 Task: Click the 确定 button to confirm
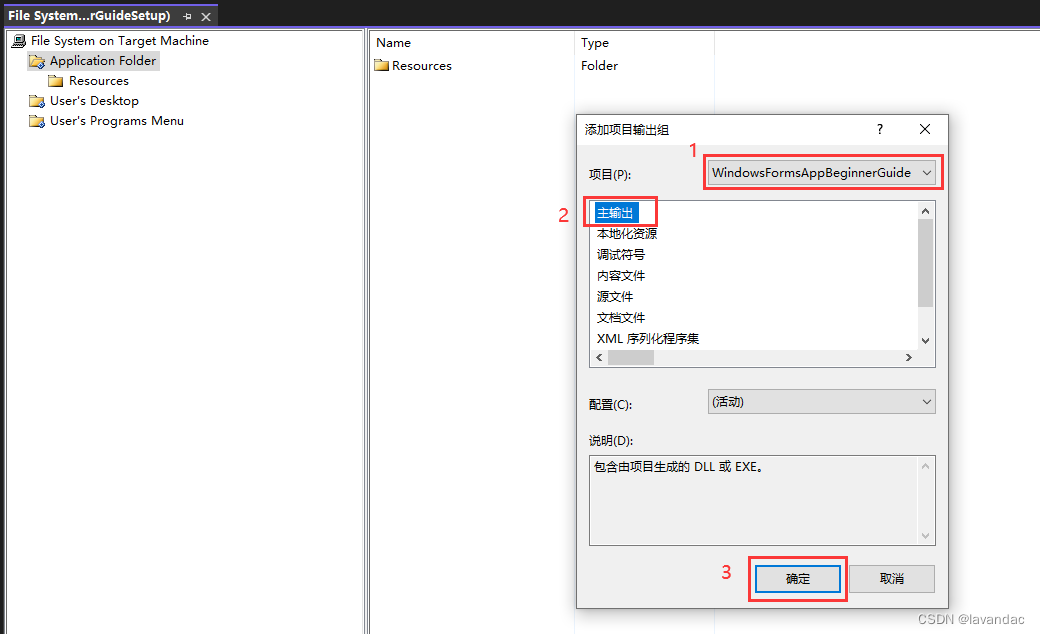pyautogui.click(x=797, y=579)
